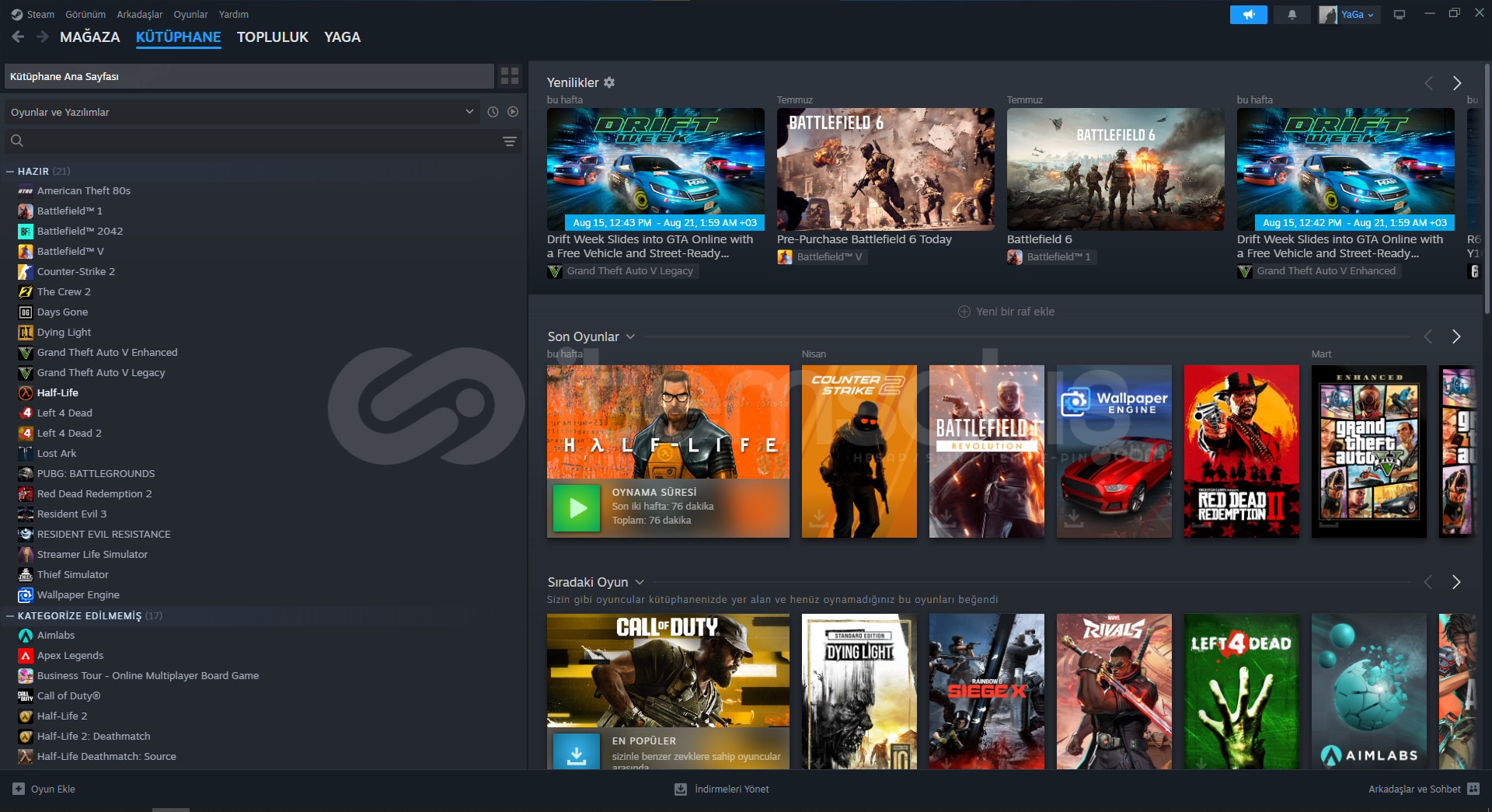Select Thief Simulator in library list

click(x=73, y=574)
